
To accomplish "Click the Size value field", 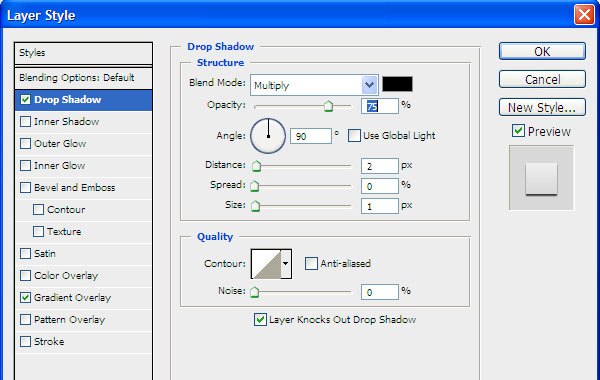I will pos(380,206).
